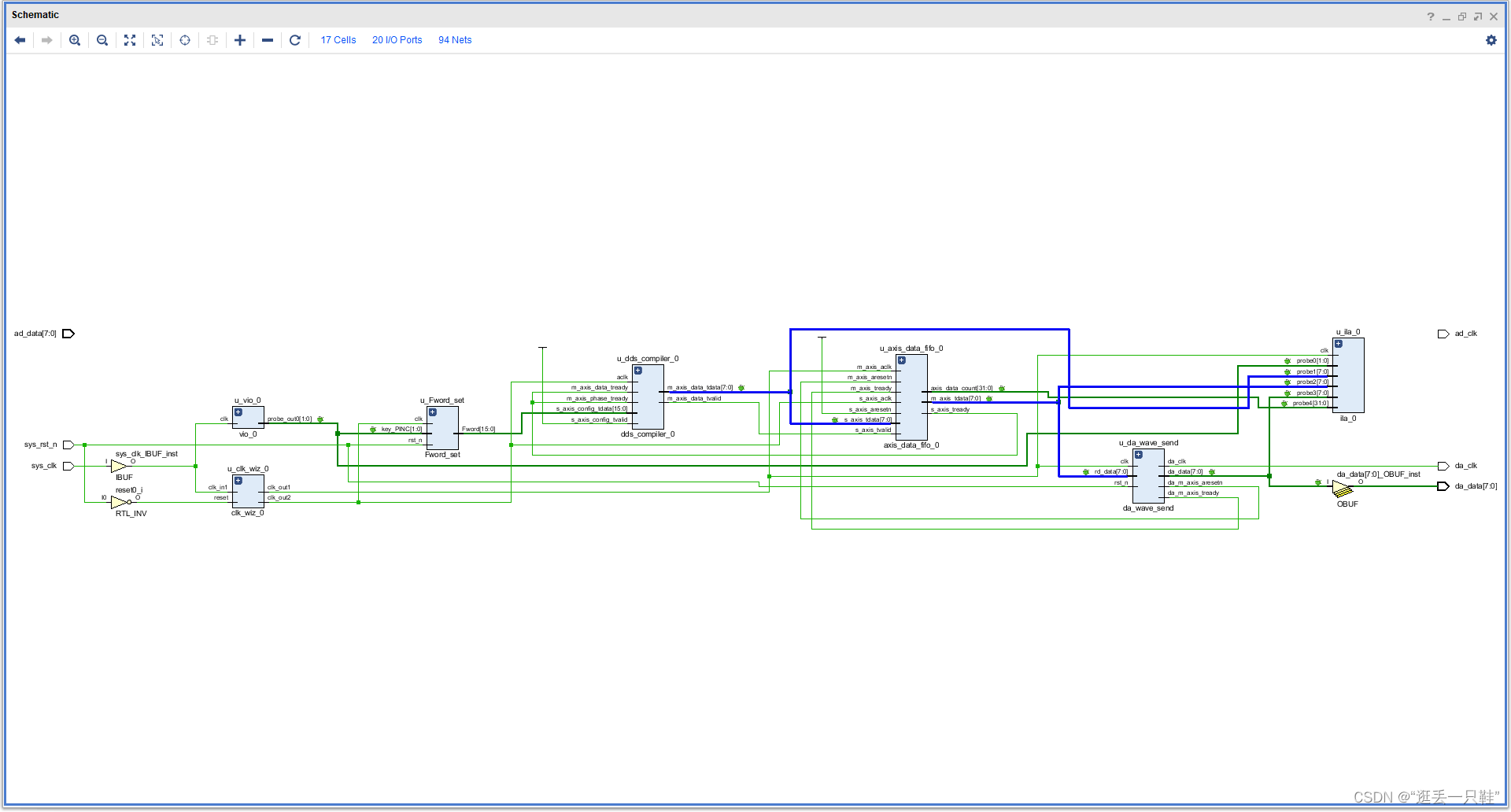Select the key_PINC[1:0] pin label
The width and height of the screenshot is (1511, 812).
tap(401, 429)
